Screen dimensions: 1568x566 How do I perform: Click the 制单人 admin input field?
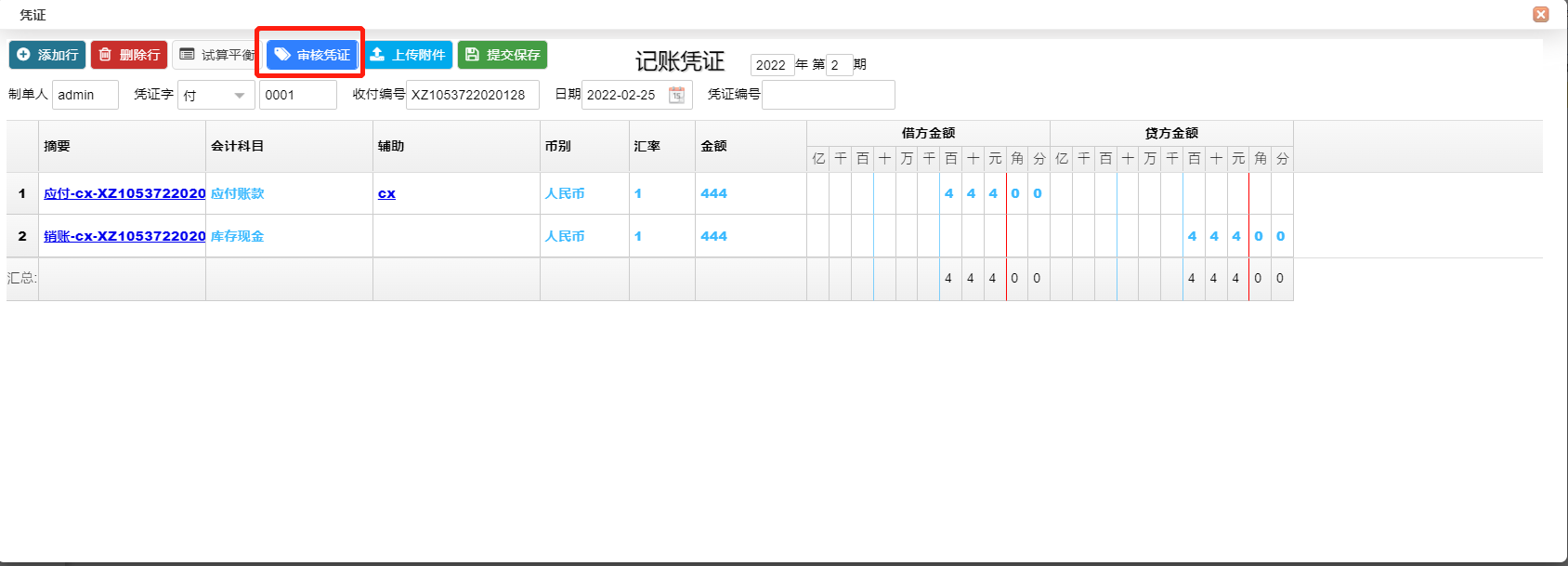click(85, 95)
